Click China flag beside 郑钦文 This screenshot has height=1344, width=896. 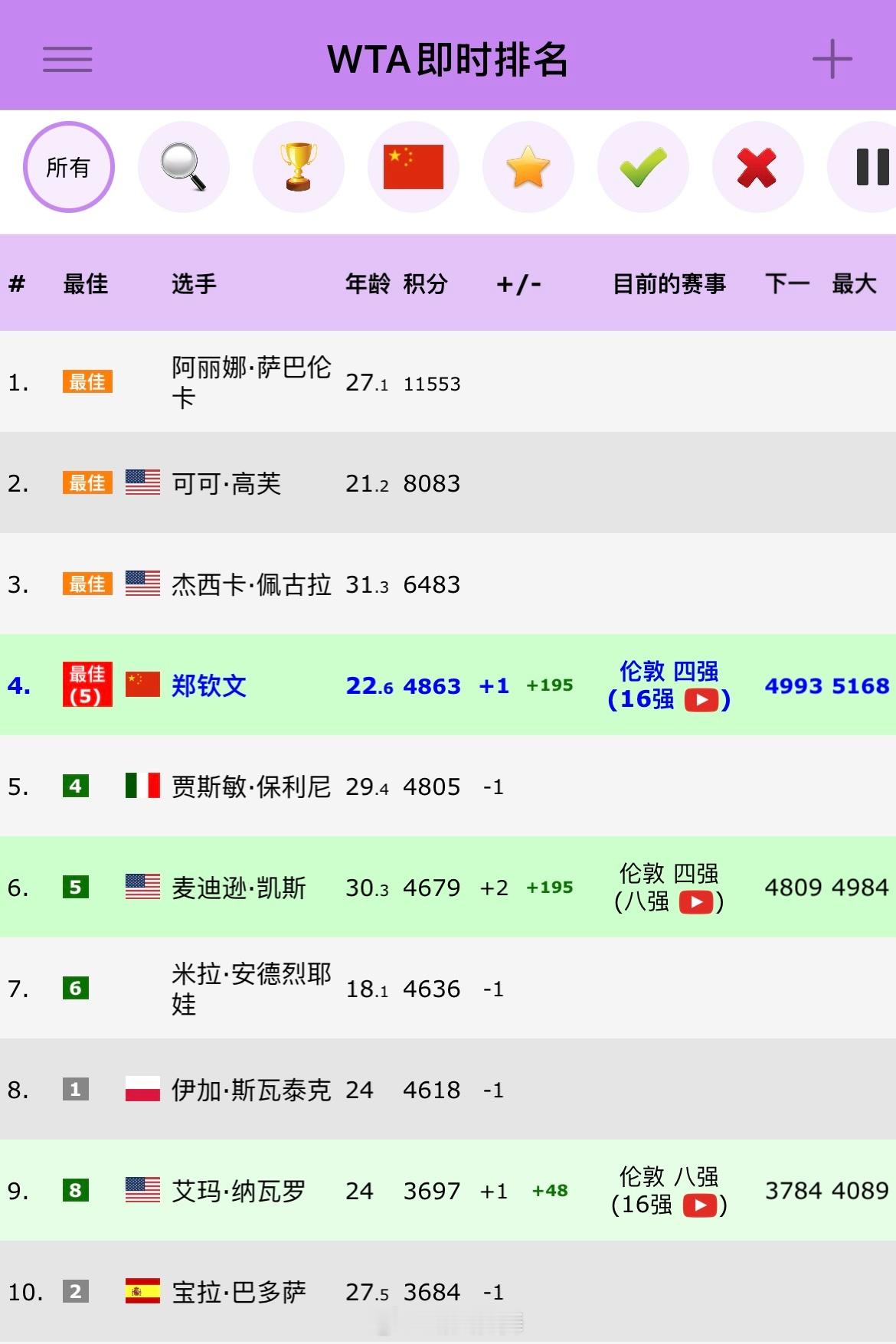click(x=142, y=685)
